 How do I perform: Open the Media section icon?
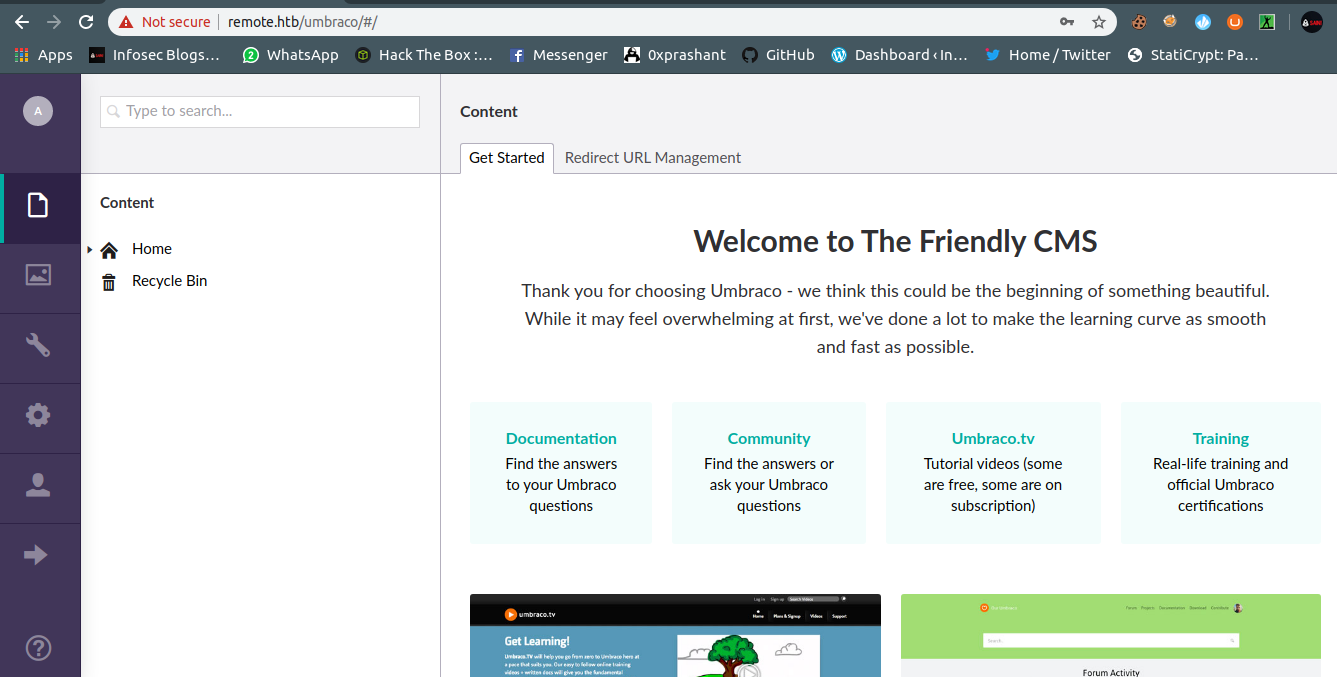[38, 275]
